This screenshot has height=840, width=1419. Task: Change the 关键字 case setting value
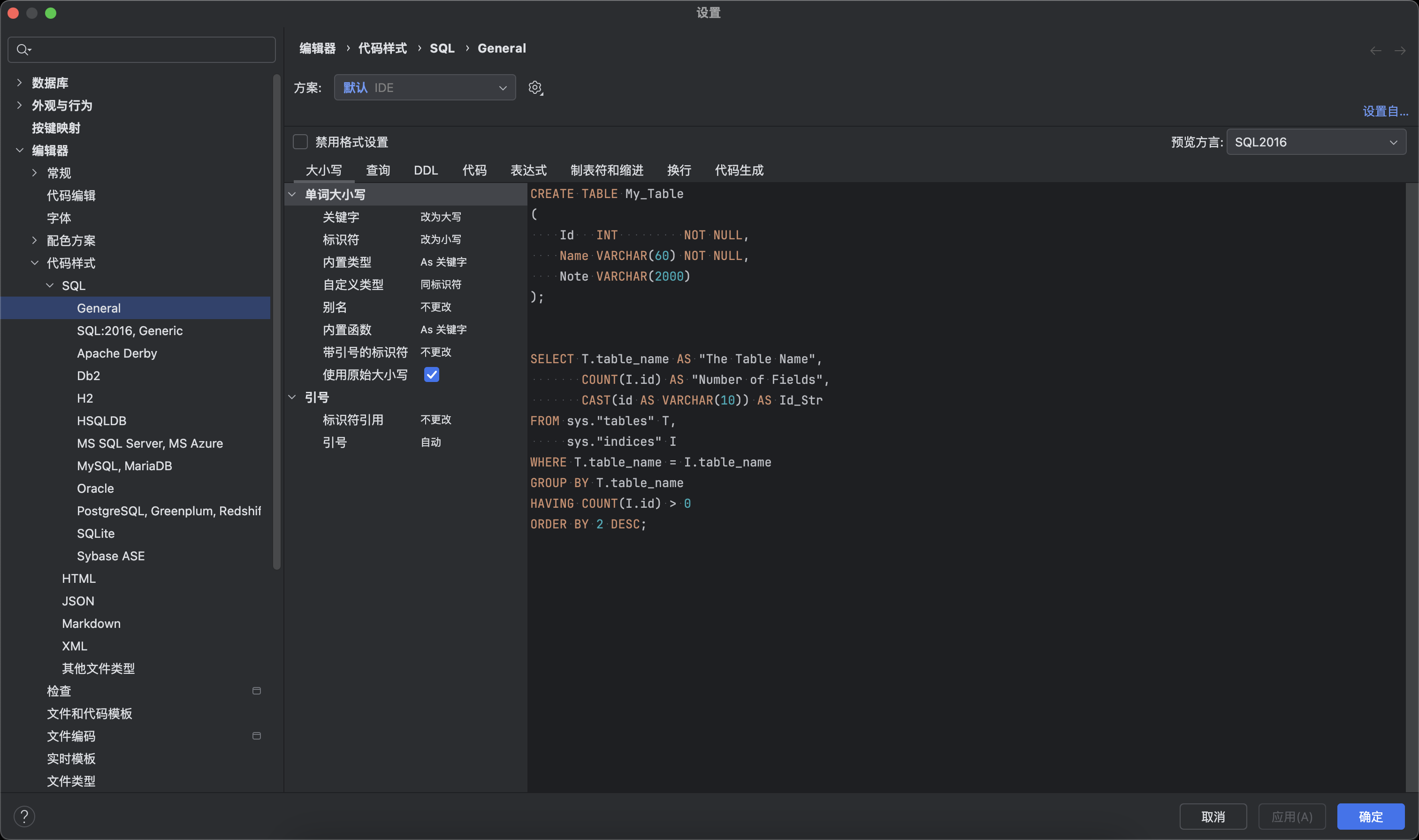coord(440,217)
